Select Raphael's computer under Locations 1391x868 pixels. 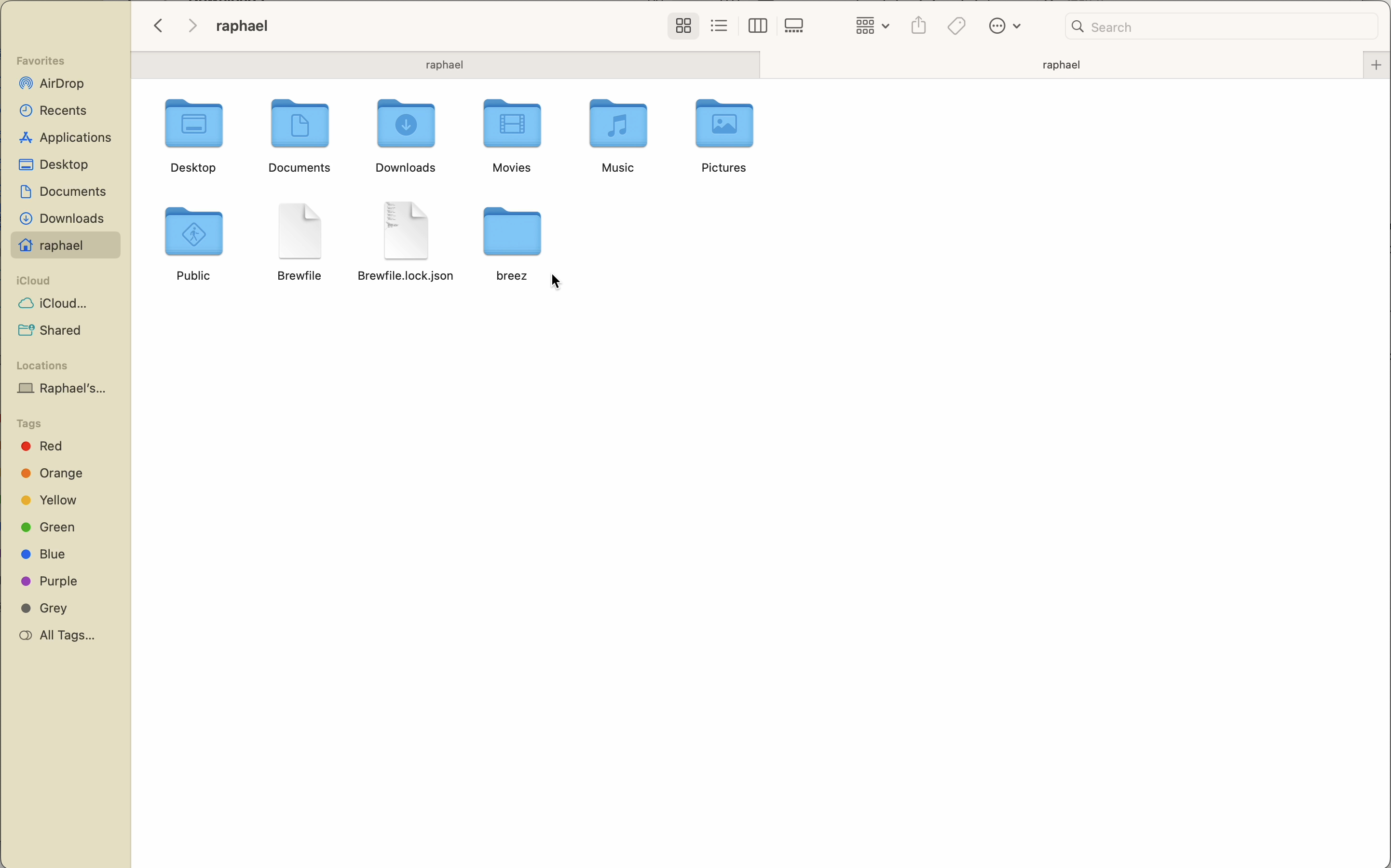pyautogui.click(x=66, y=389)
